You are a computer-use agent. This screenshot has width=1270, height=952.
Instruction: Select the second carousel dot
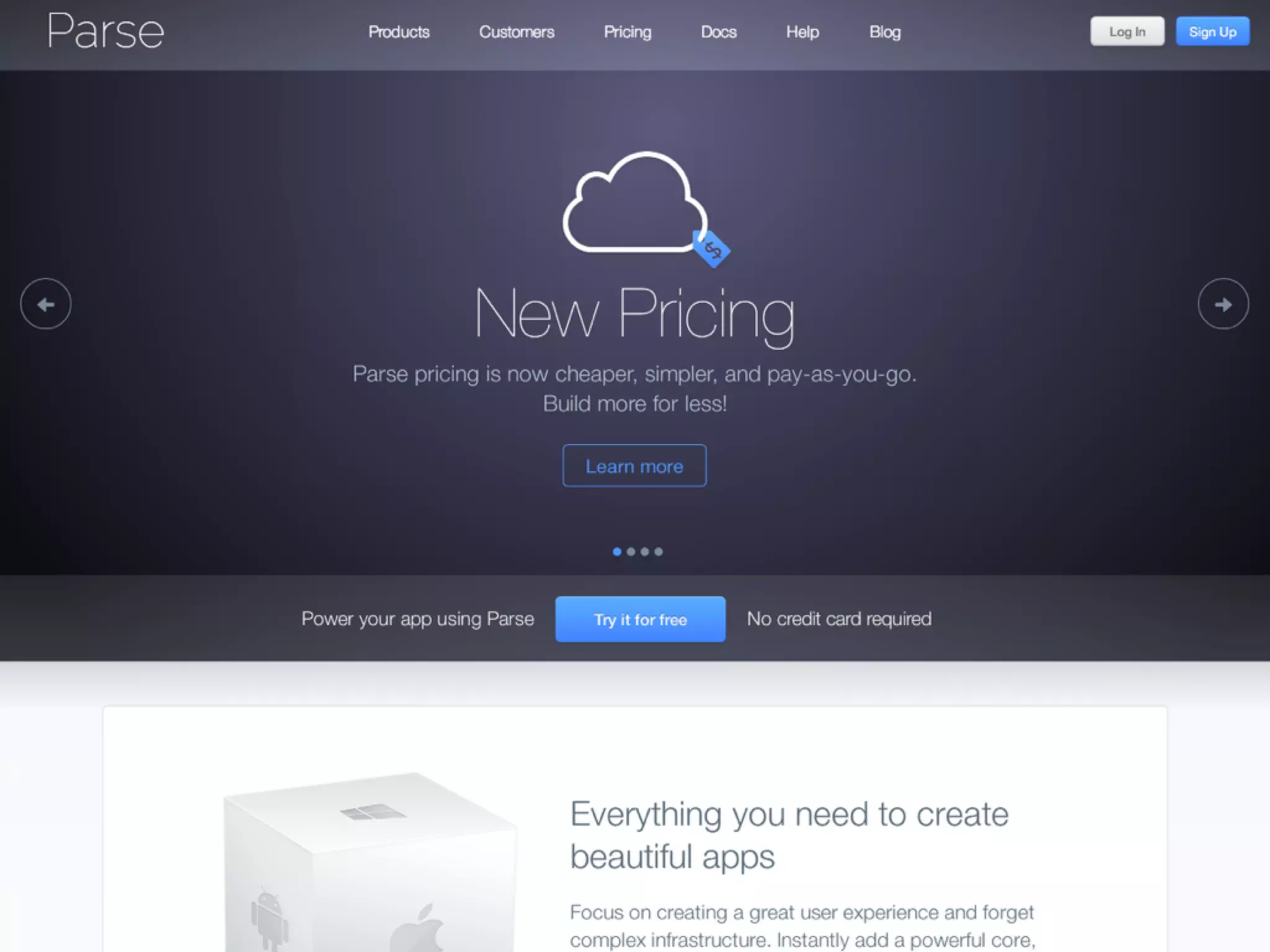631,552
